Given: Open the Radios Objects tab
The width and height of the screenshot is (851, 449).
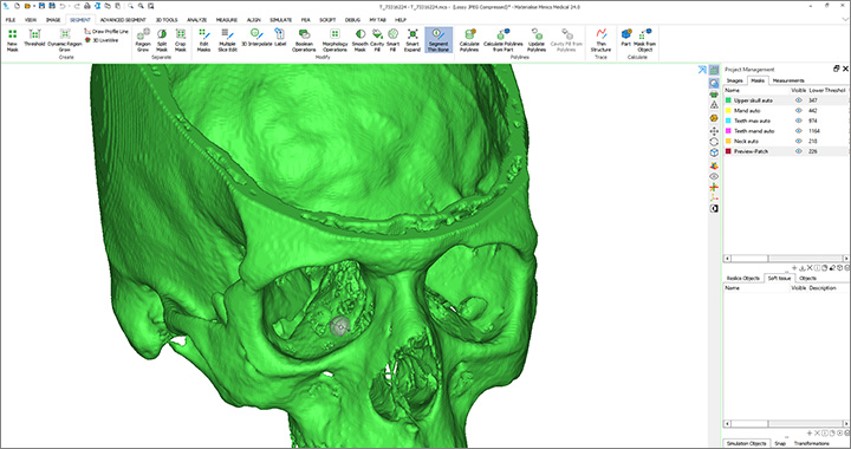Looking at the screenshot, I should click(x=743, y=278).
